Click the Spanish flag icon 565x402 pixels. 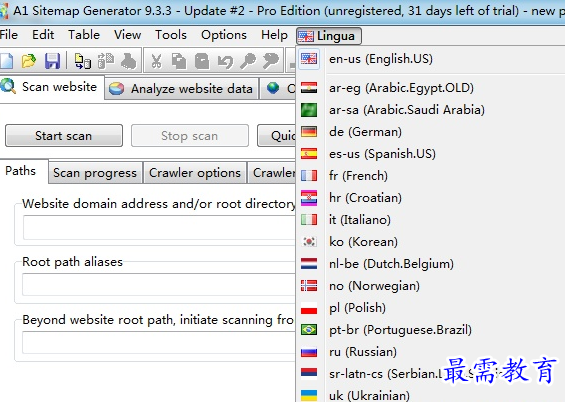[309, 154]
